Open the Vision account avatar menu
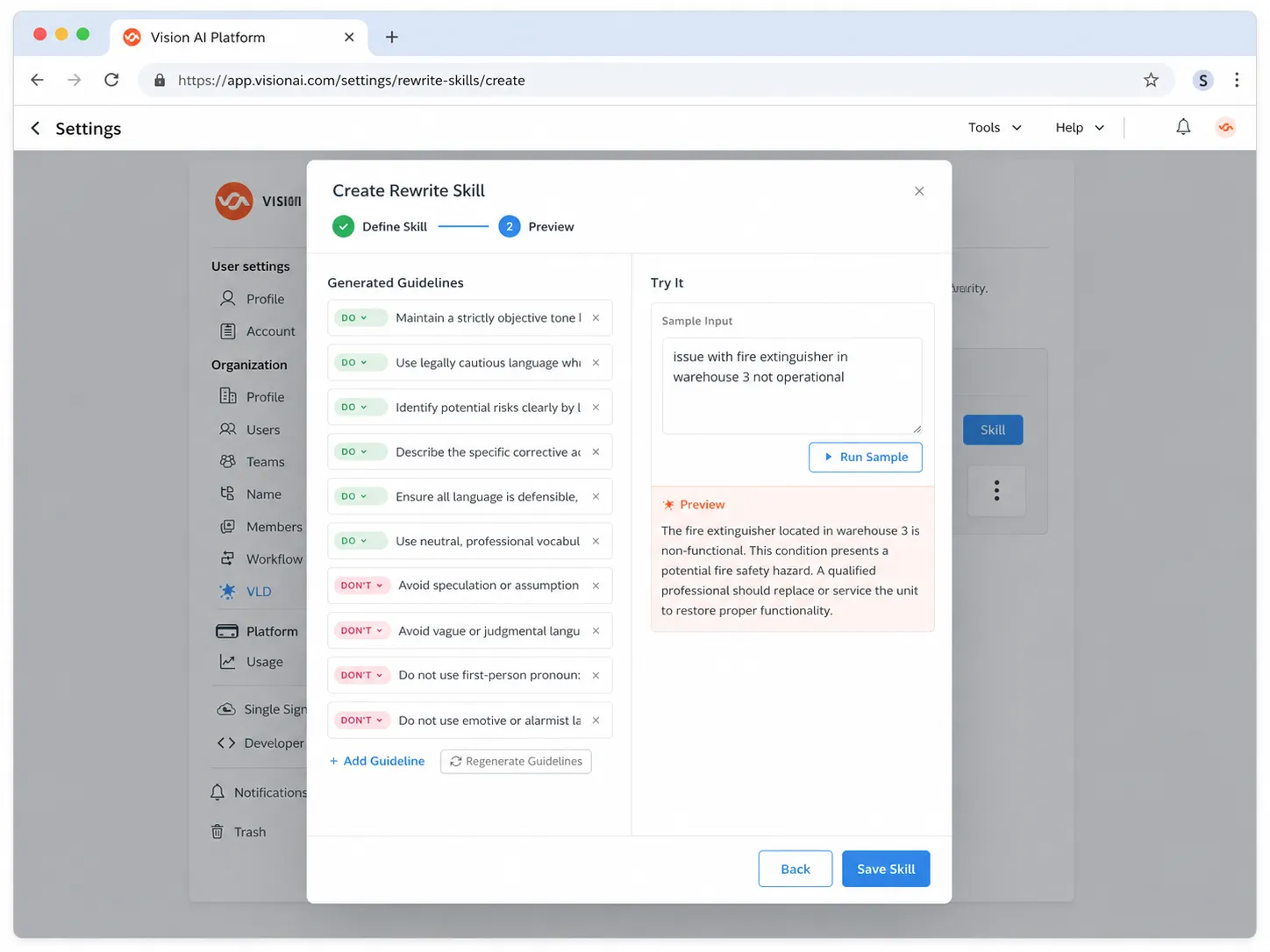The width and height of the screenshot is (1270, 952). 1226,128
